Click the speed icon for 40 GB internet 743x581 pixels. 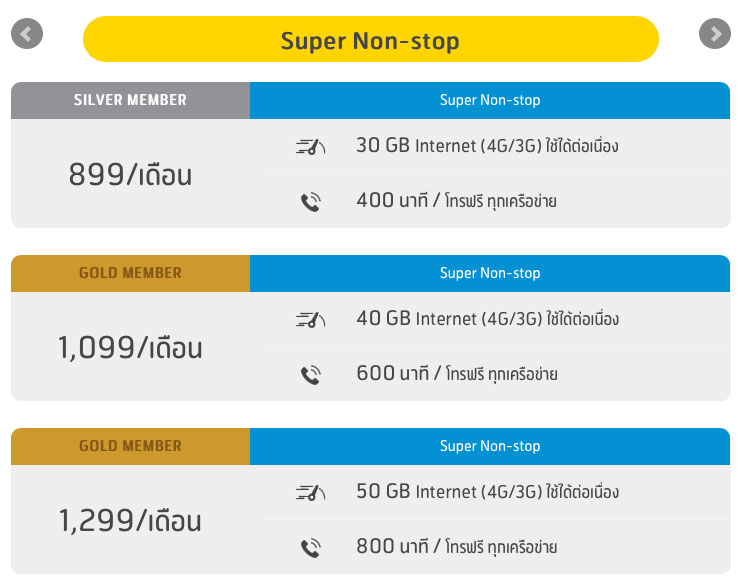pyautogui.click(x=310, y=319)
